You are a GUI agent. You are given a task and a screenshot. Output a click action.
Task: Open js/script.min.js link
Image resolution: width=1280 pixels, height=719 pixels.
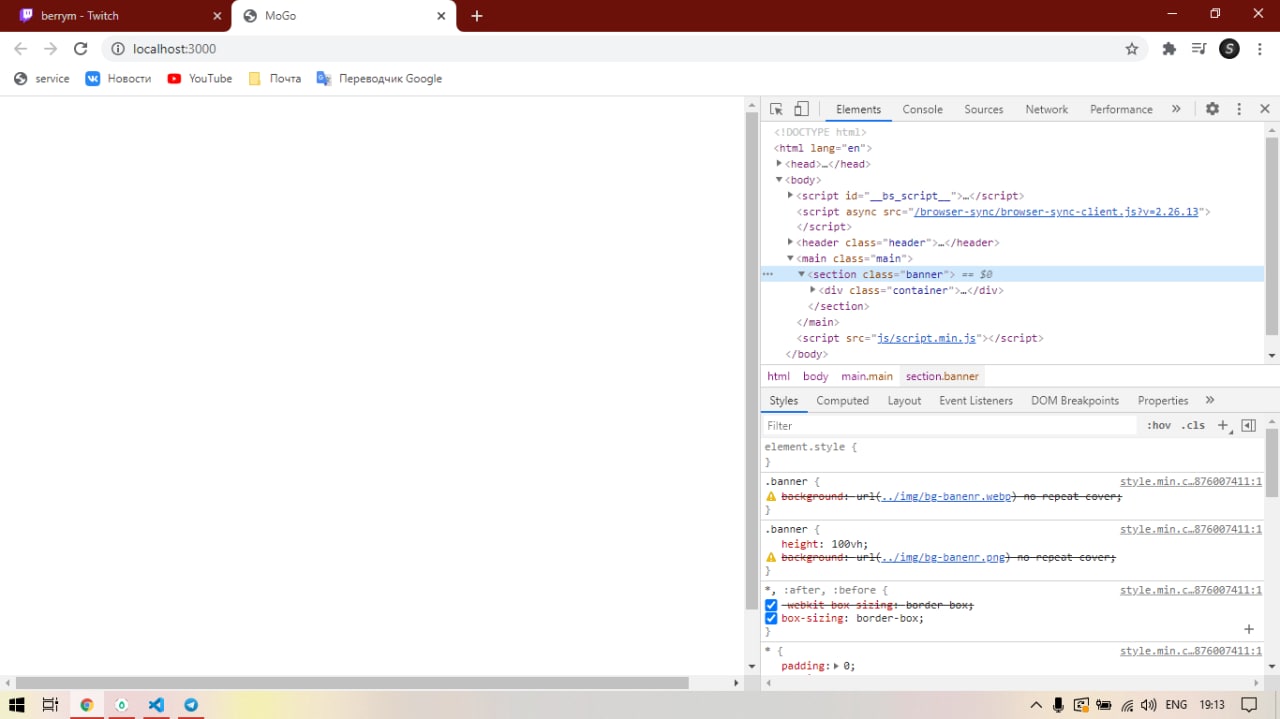[926, 338]
